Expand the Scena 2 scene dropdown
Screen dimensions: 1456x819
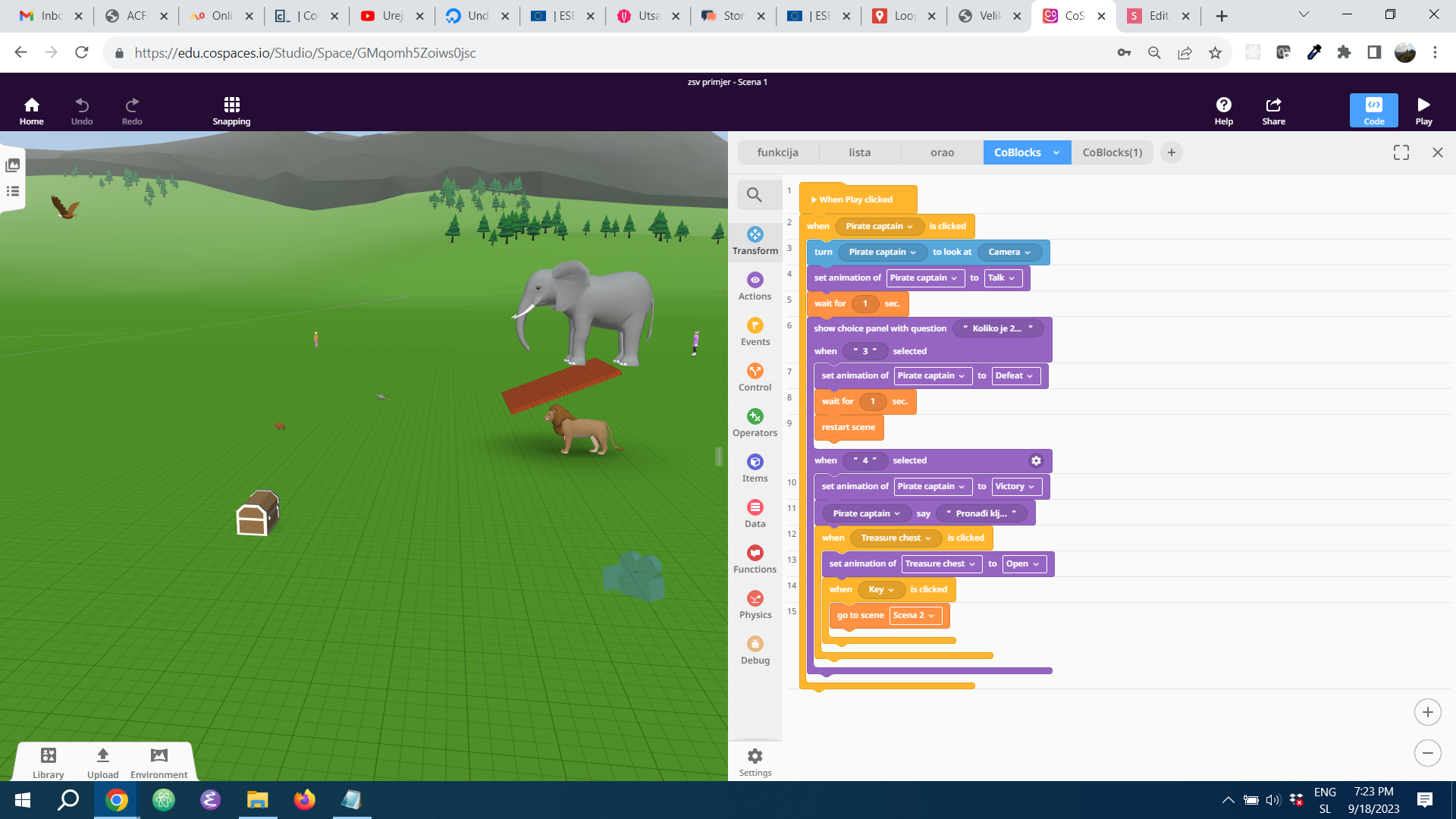[x=915, y=616]
